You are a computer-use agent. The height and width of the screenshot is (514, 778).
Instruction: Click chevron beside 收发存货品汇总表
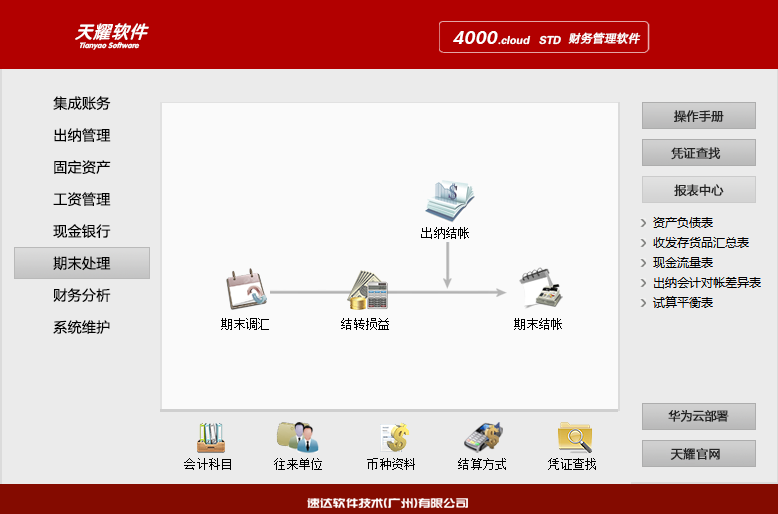click(644, 243)
